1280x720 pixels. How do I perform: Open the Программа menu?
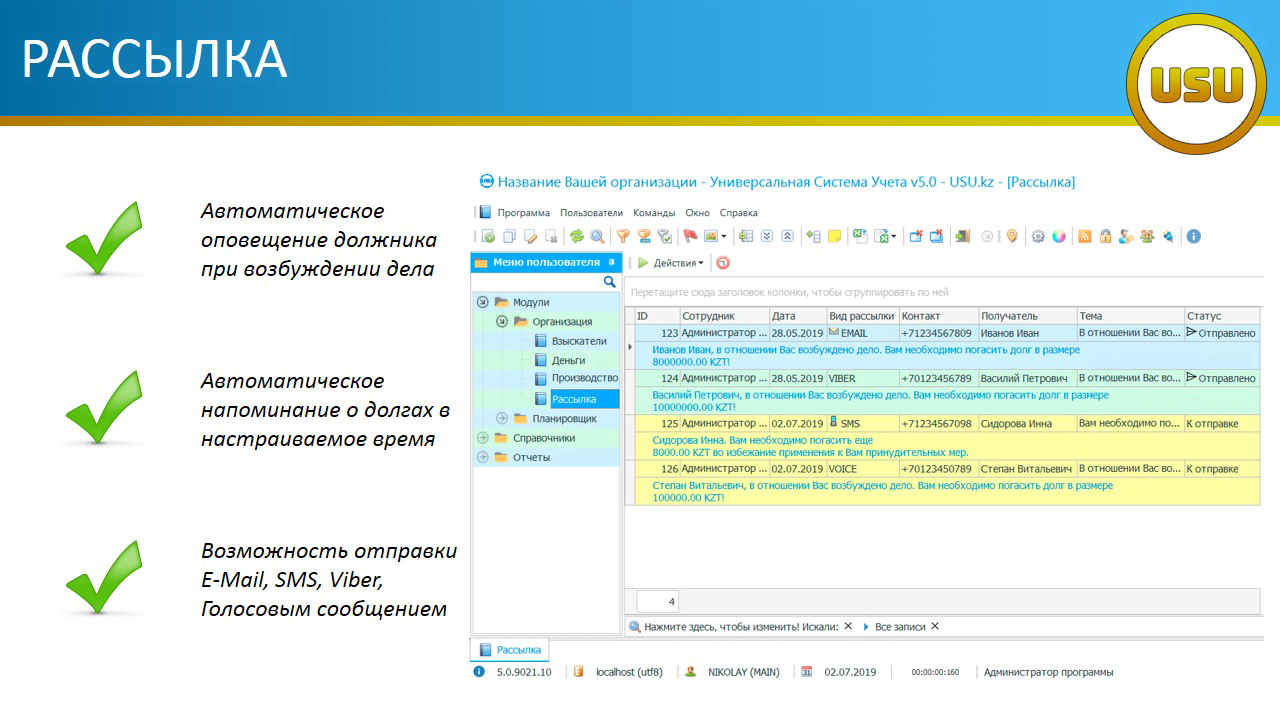[523, 213]
